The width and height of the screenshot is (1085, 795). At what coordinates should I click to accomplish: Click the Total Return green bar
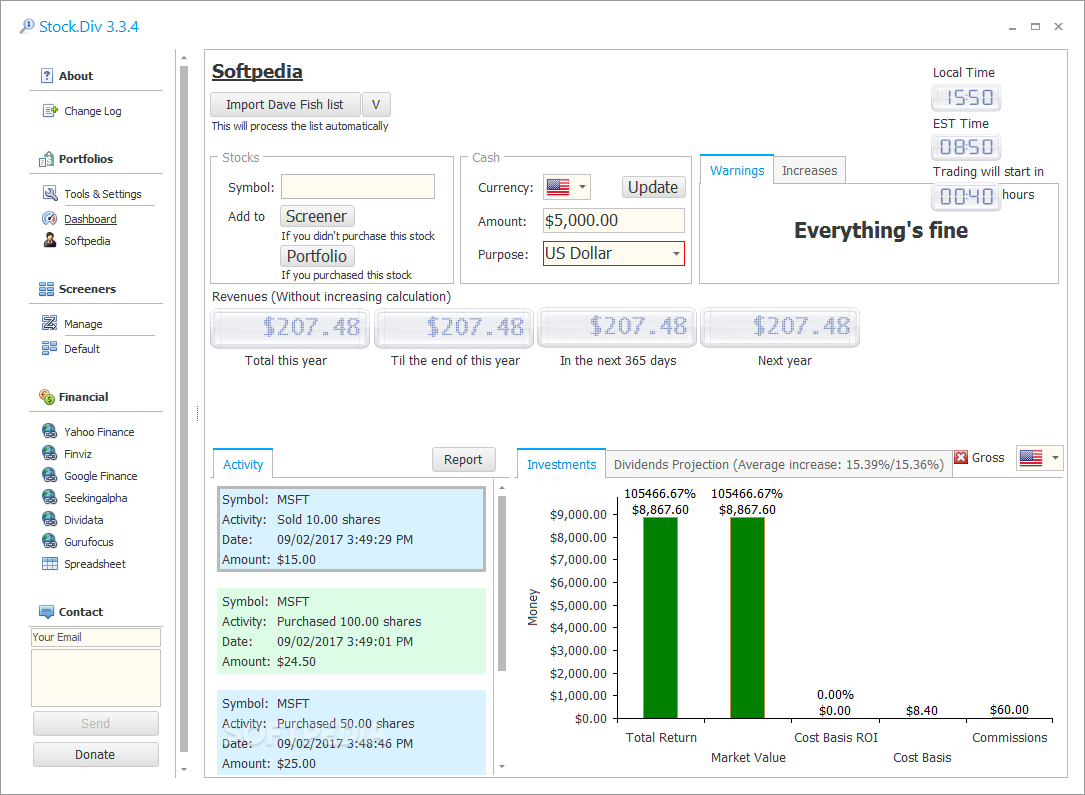[660, 617]
